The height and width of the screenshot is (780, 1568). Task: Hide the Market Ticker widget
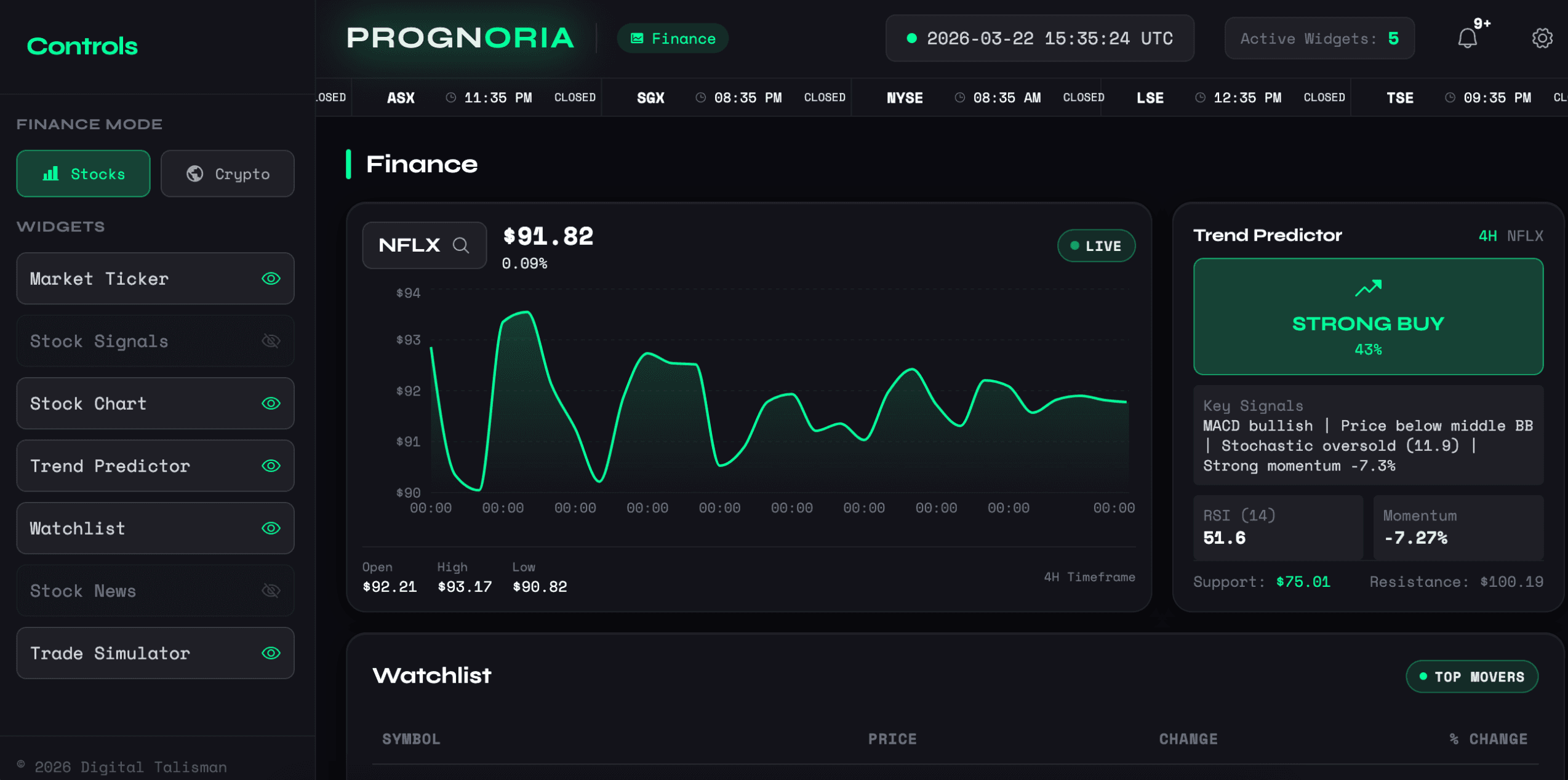271,279
